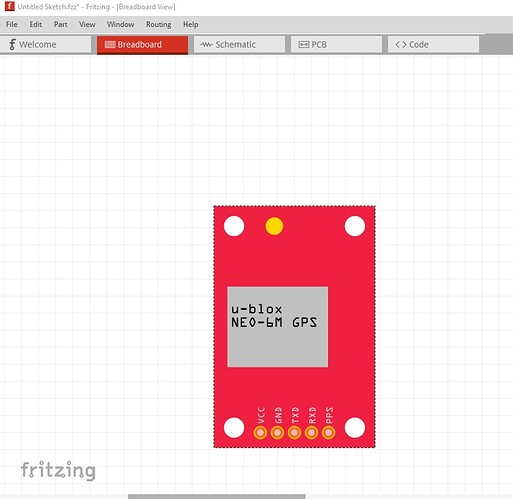This screenshot has height=499, width=513.
Task: Open the Help menu
Action: click(191, 24)
